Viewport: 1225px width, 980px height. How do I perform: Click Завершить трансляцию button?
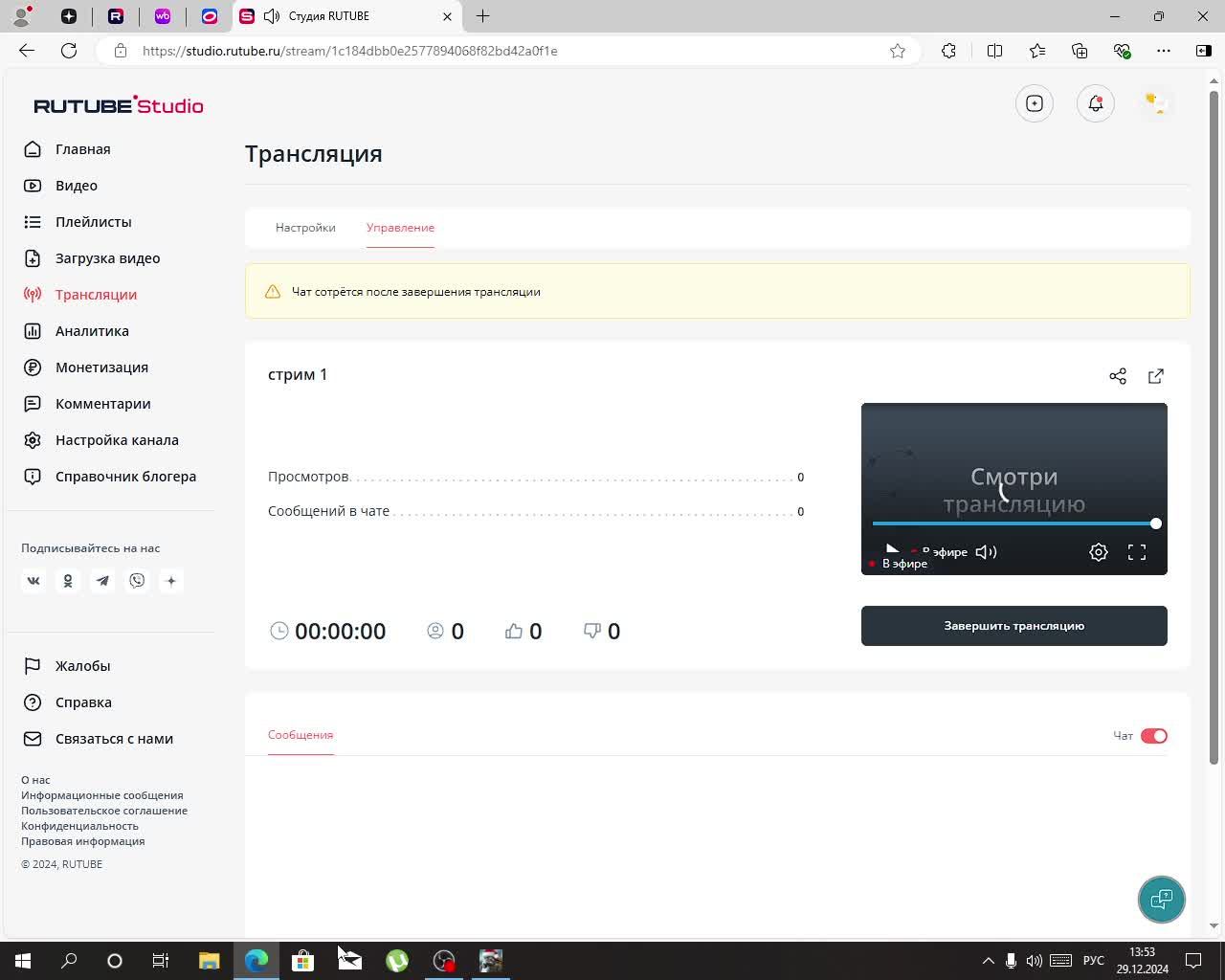point(1014,626)
